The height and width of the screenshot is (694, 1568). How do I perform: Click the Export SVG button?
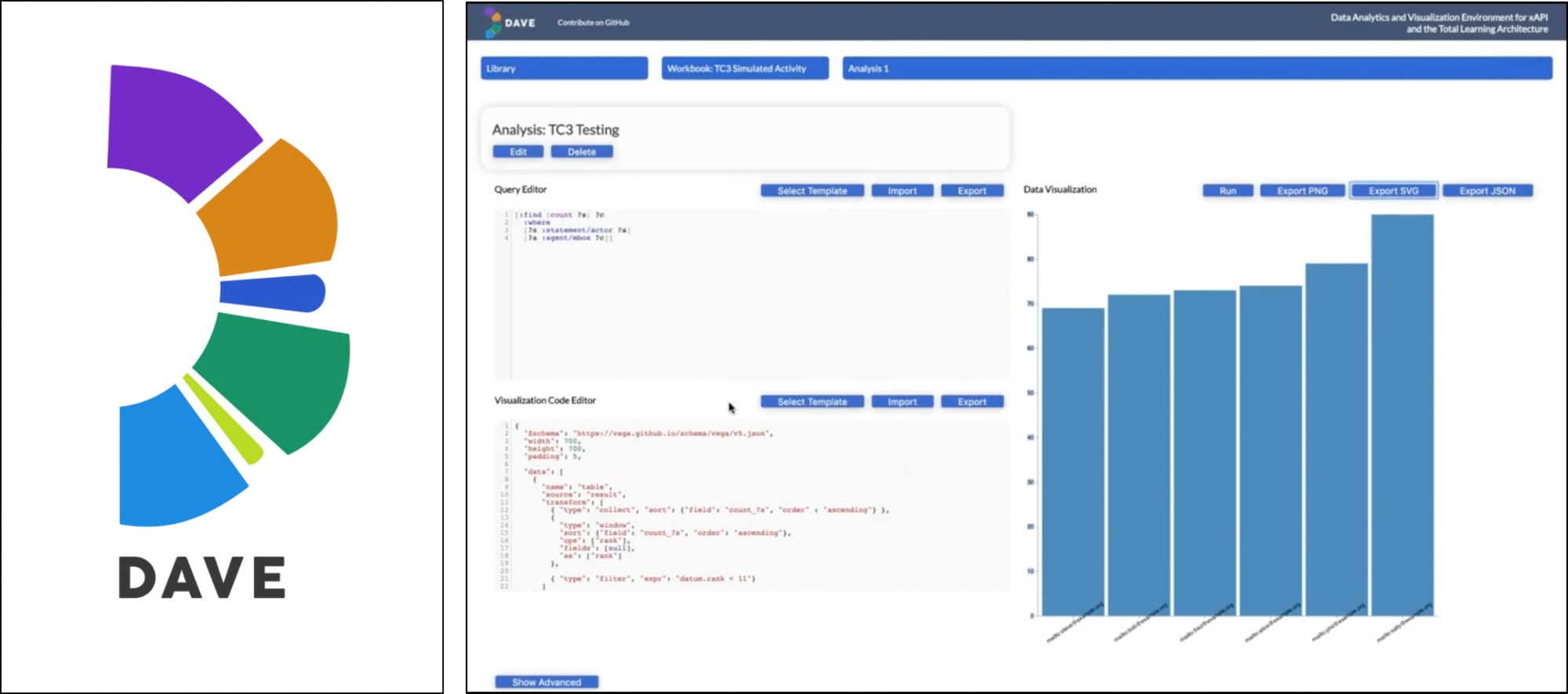click(1393, 191)
